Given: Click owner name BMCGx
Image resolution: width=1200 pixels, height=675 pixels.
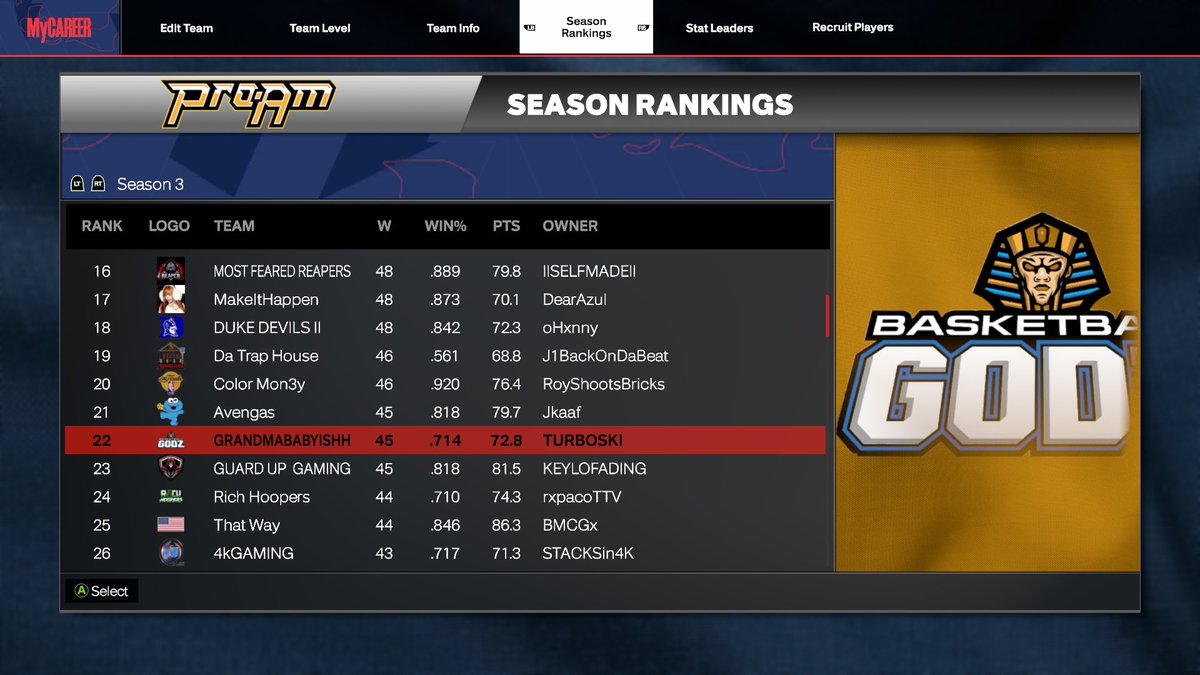Looking at the screenshot, I should point(570,525).
